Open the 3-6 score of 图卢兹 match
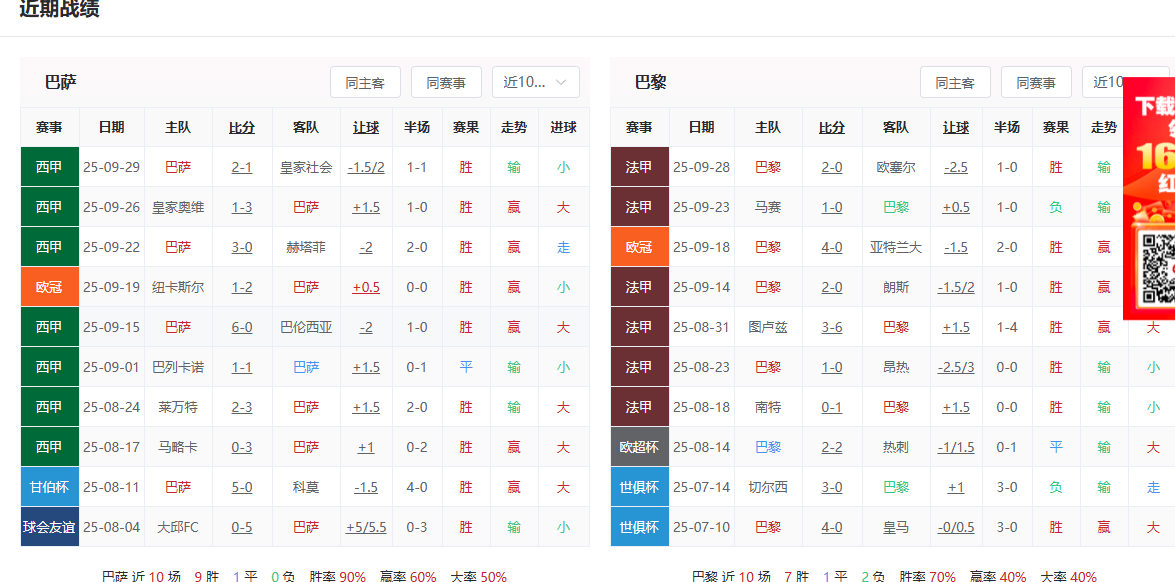The image size is (1175, 582). (x=832, y=327)
